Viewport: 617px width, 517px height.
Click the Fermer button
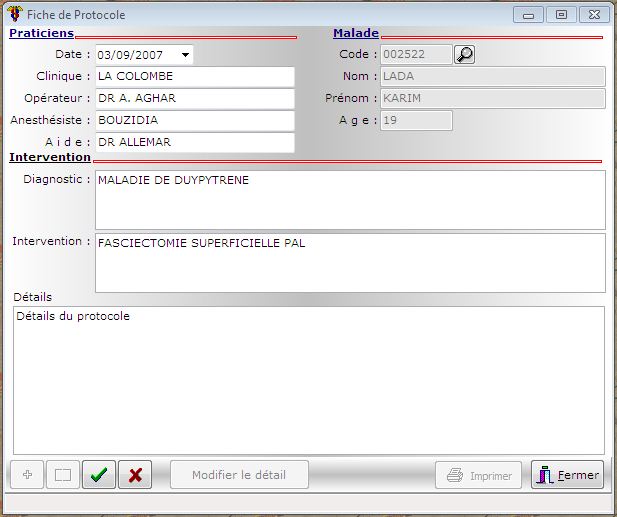pos(567,475)
